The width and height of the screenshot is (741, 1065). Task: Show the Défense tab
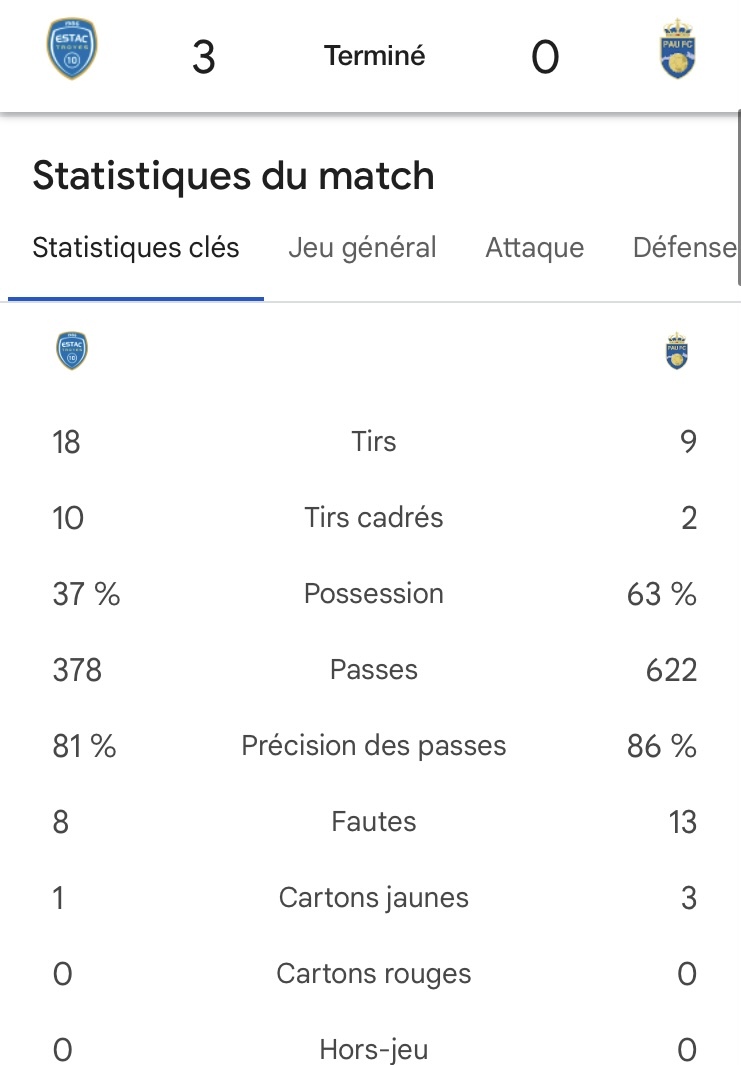pyautogui.click(x=685, y=248)
